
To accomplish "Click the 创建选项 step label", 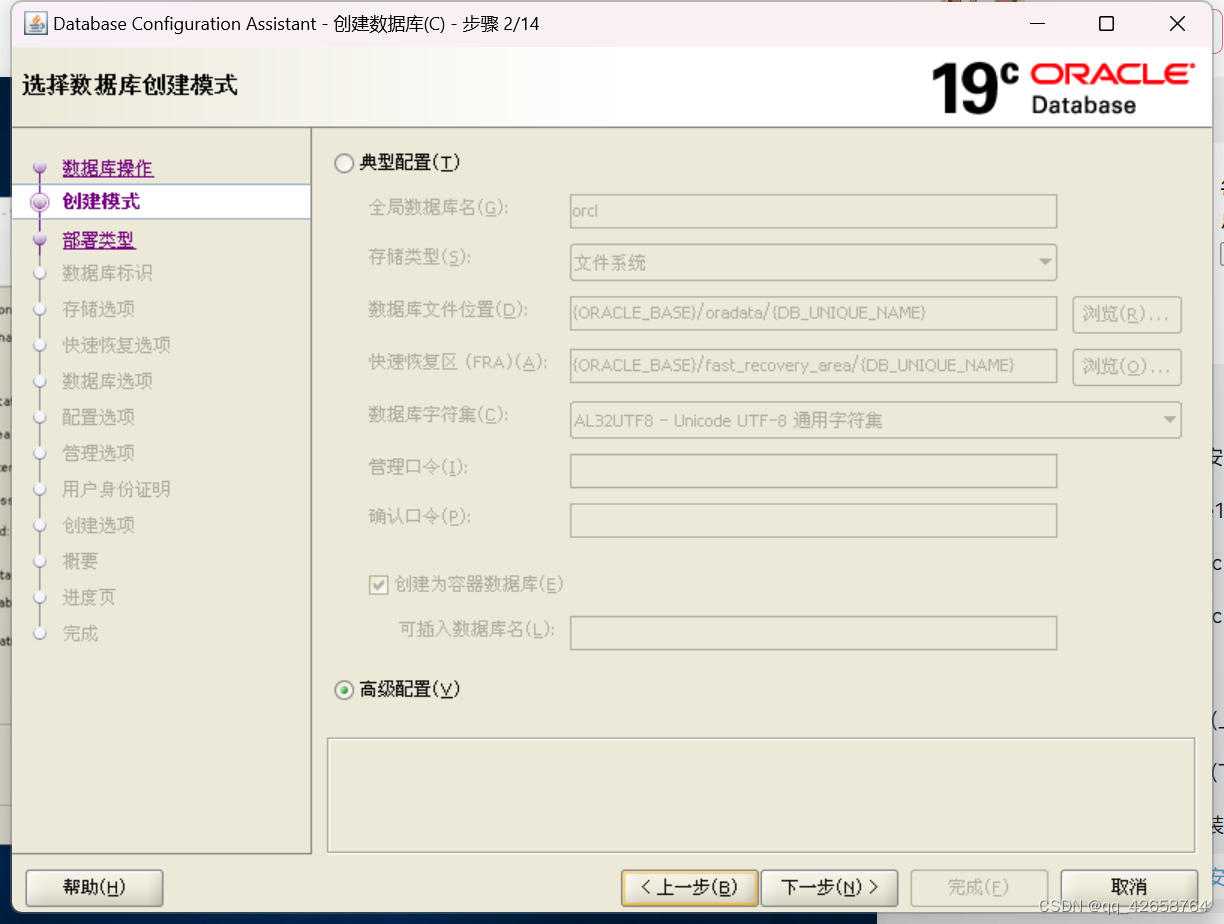I will [x=98, y=525].
